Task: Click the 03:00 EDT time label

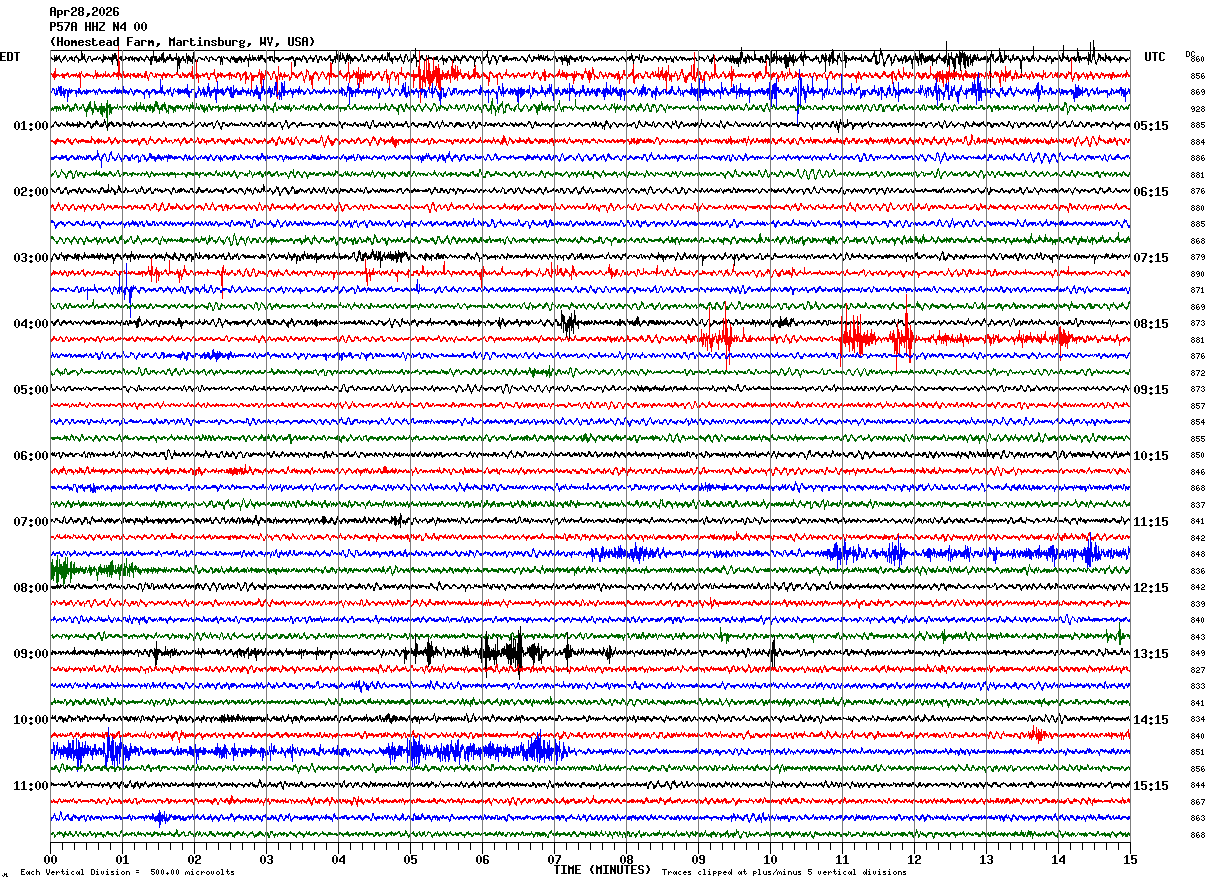Action: [31, 258]
